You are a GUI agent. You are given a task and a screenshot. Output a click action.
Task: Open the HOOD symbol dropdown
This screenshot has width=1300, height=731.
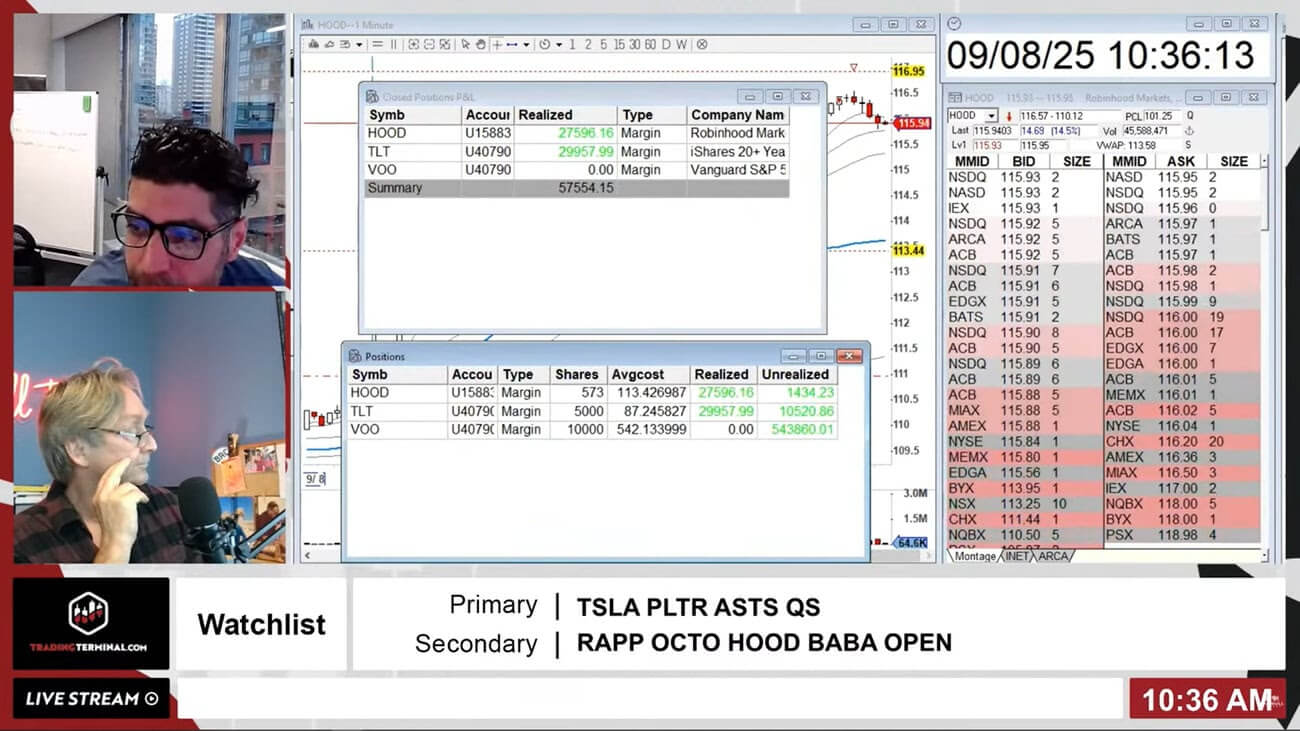(x=991, y=116)
